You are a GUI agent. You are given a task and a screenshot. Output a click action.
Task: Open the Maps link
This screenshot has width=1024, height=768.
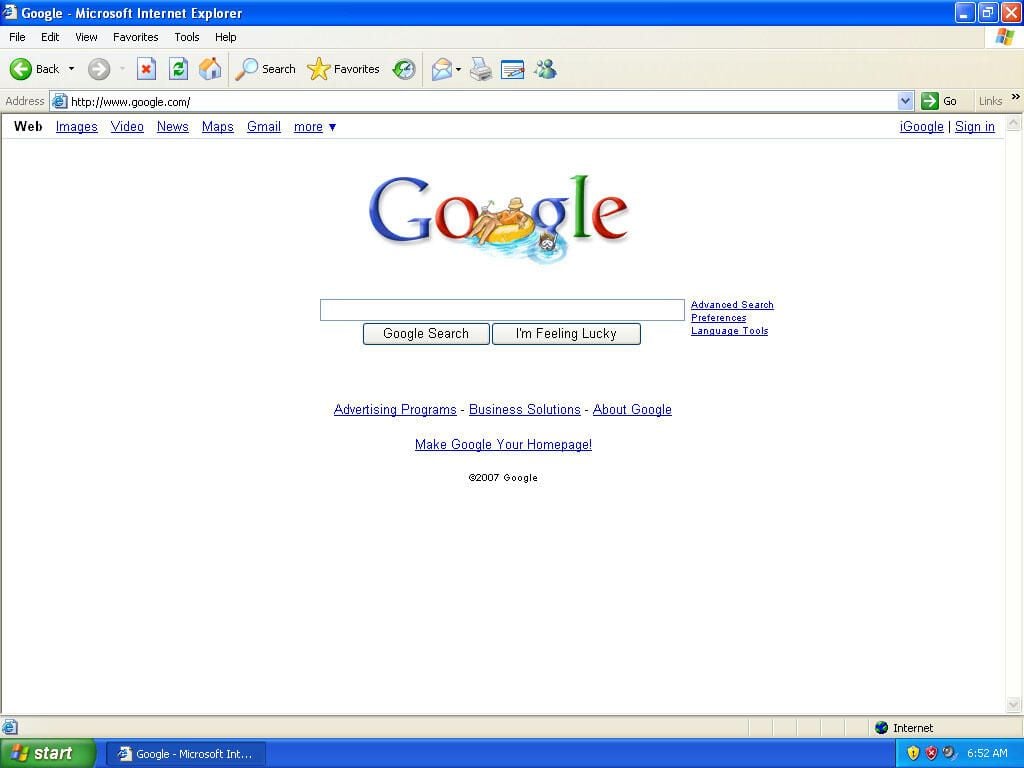pos(217,127)
